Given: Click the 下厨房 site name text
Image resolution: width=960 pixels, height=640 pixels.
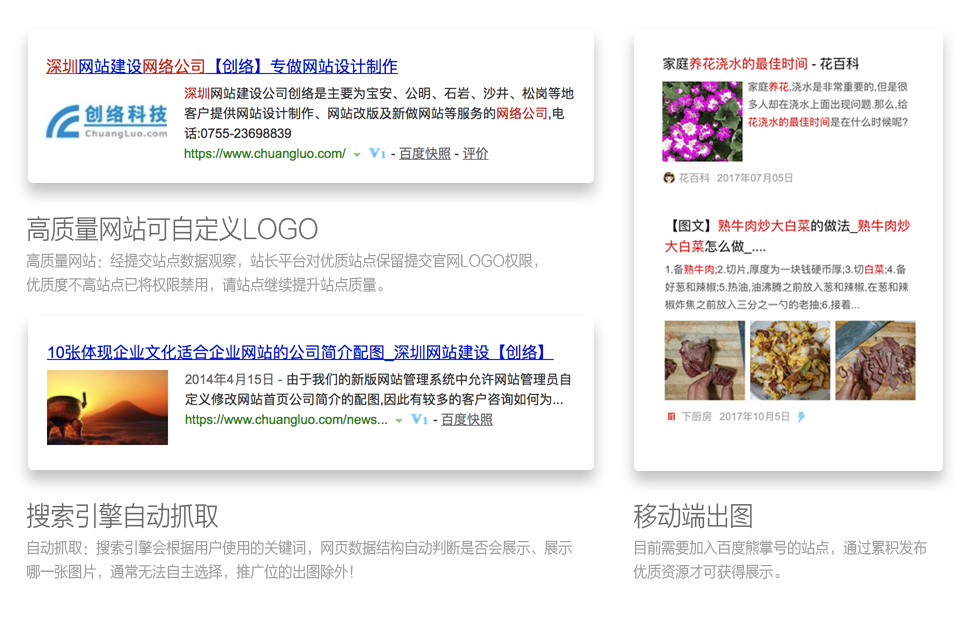Looking at the screenshot, I should [697, 415].
